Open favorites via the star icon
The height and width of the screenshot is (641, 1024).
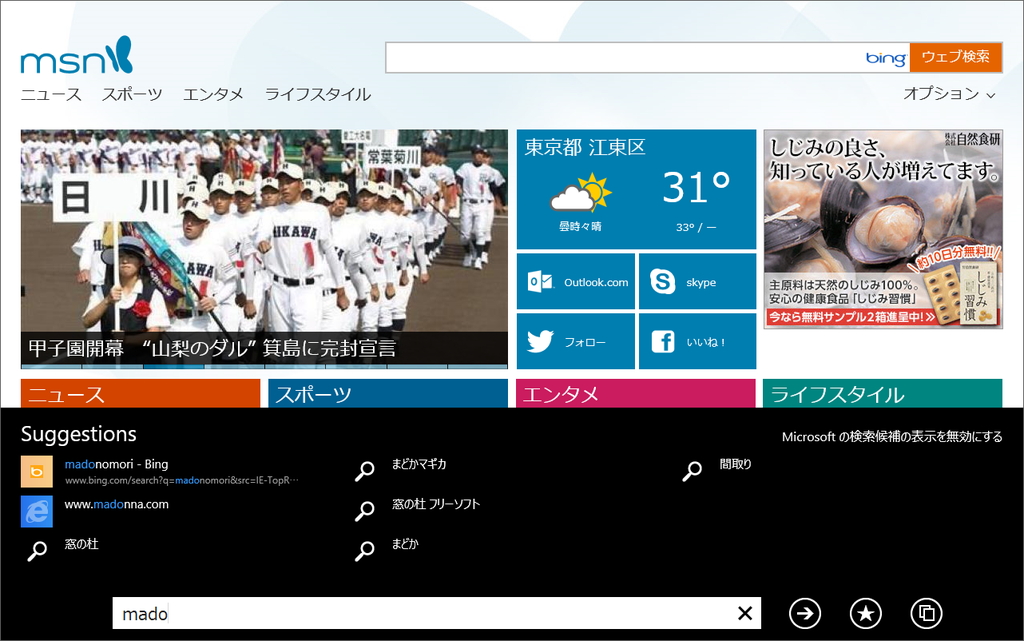point(866,613)
